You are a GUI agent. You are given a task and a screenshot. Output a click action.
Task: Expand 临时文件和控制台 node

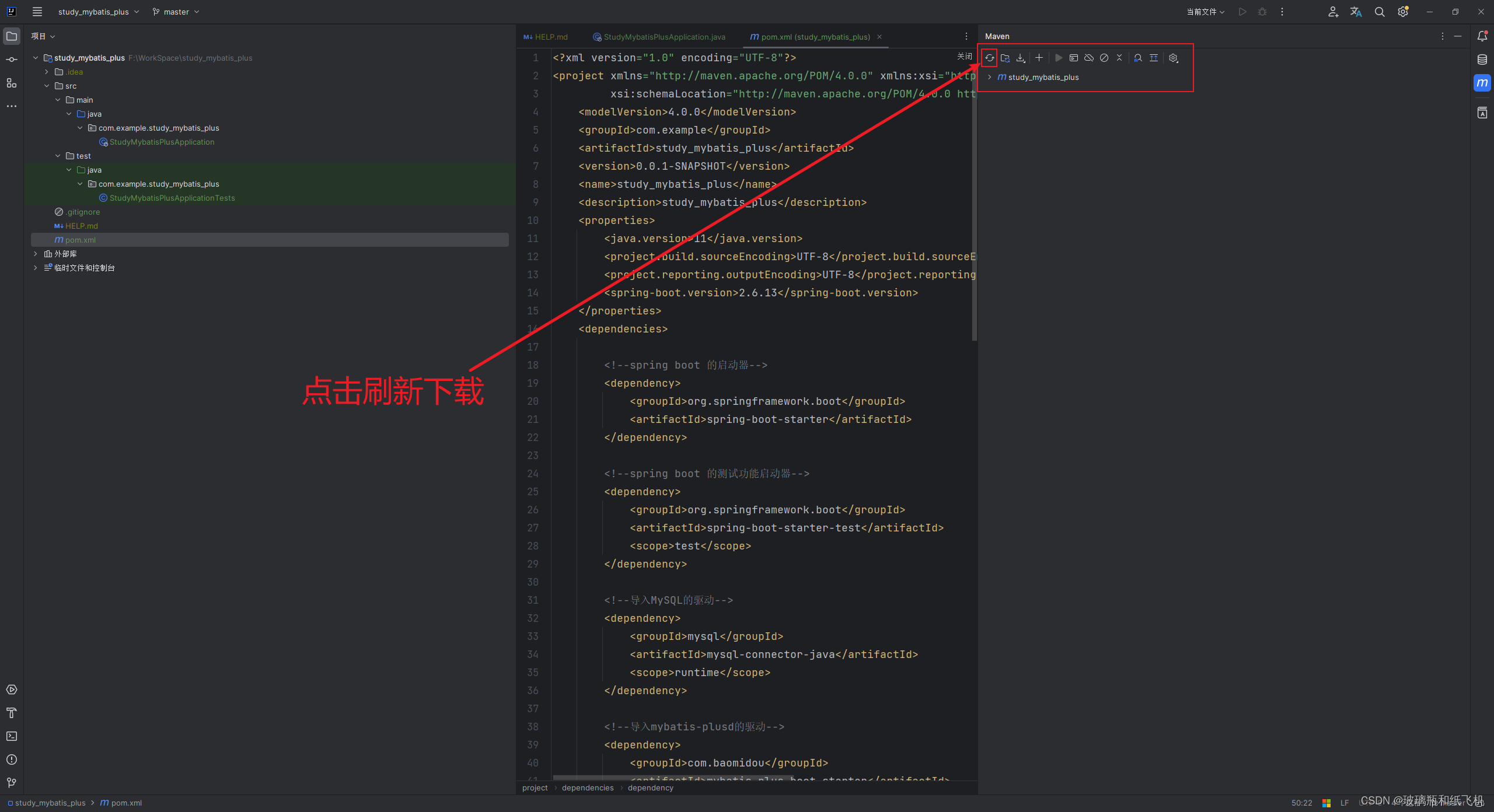pyautogui.click(x=36, y=268)
